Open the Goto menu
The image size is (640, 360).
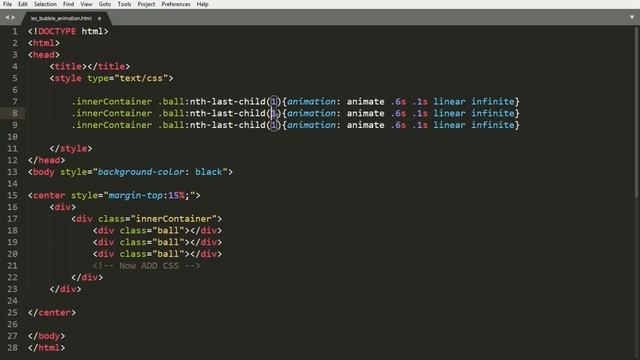pyautogui.click(x=105, y=4)
